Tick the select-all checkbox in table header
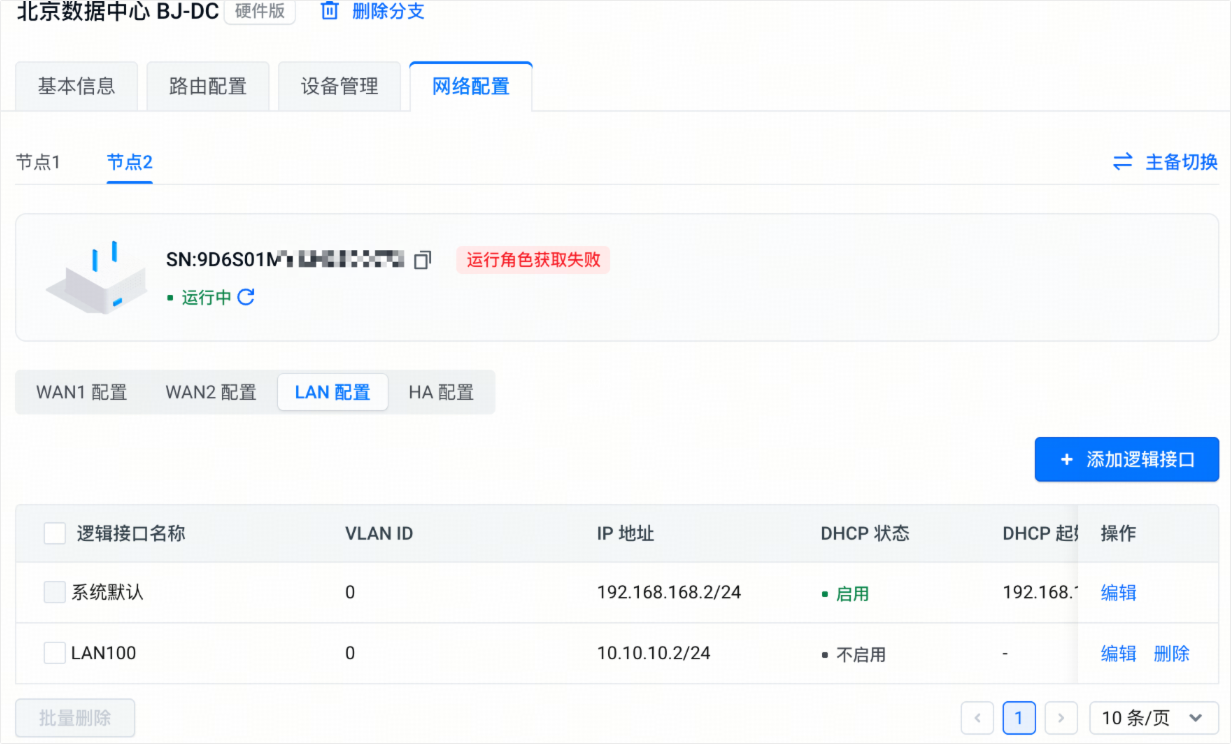 [55, 533]
